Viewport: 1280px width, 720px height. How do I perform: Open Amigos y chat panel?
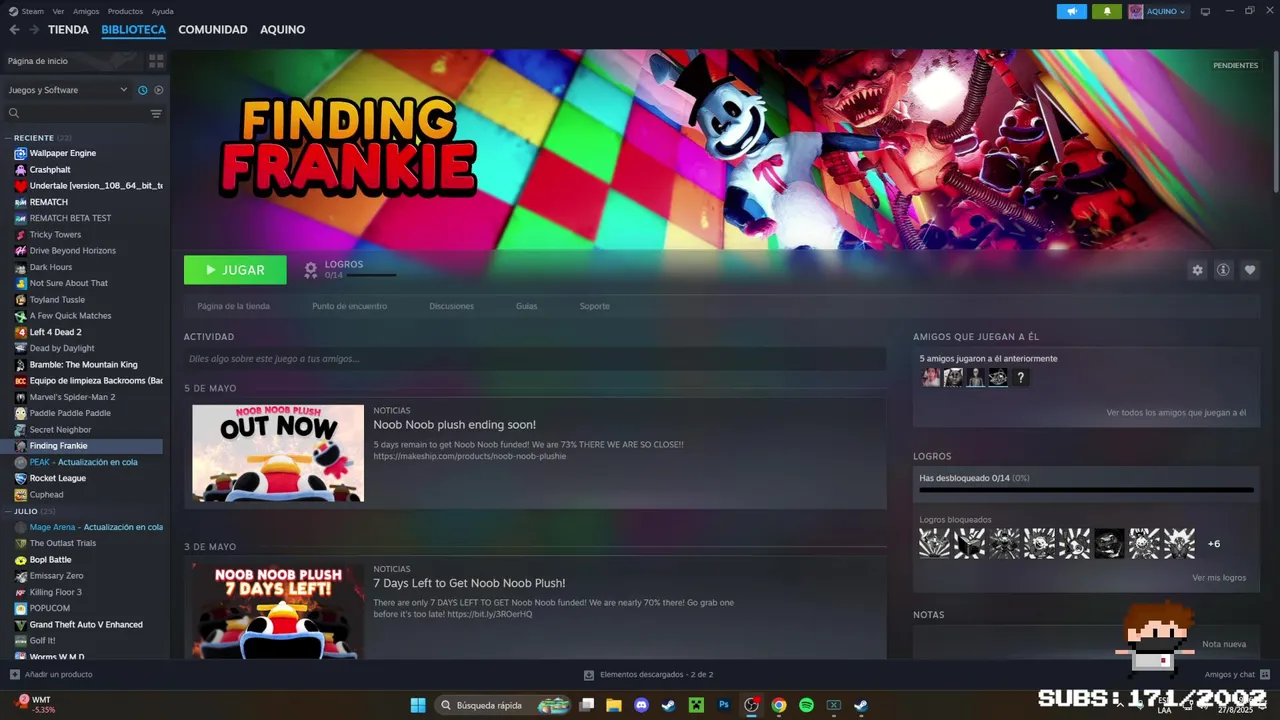[1237, 675]
